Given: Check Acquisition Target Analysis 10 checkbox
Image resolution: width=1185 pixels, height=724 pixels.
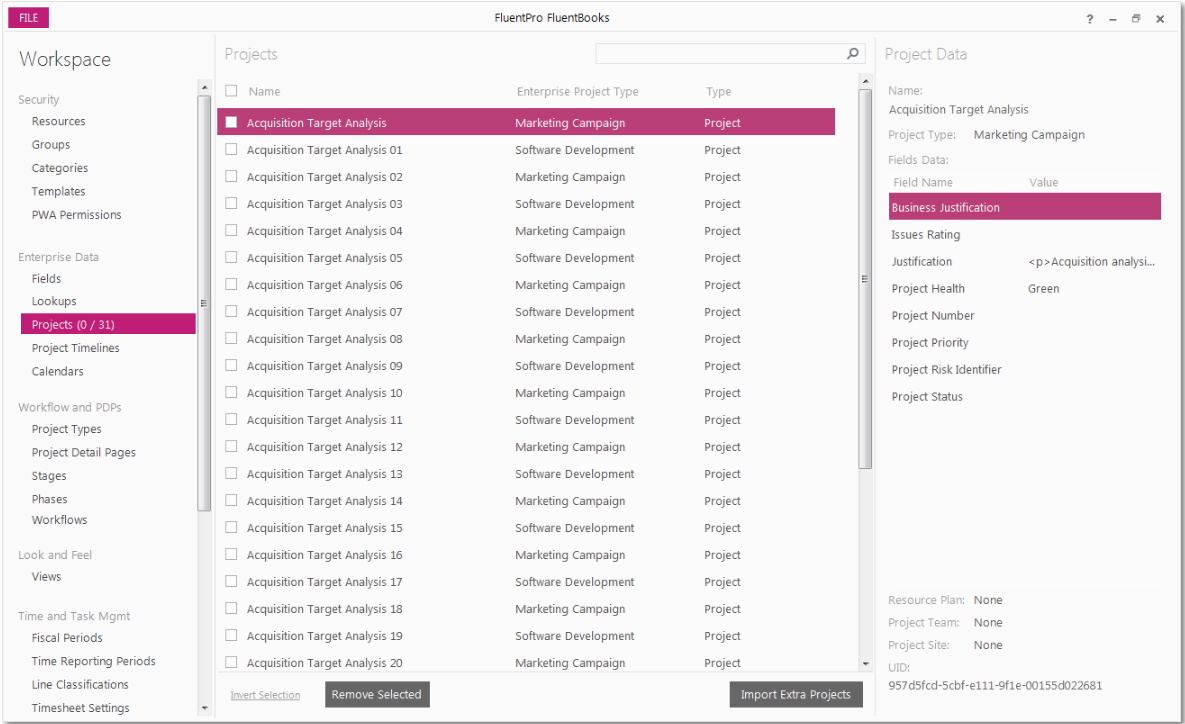Looking at the screenshot, I should pos(231,392).
